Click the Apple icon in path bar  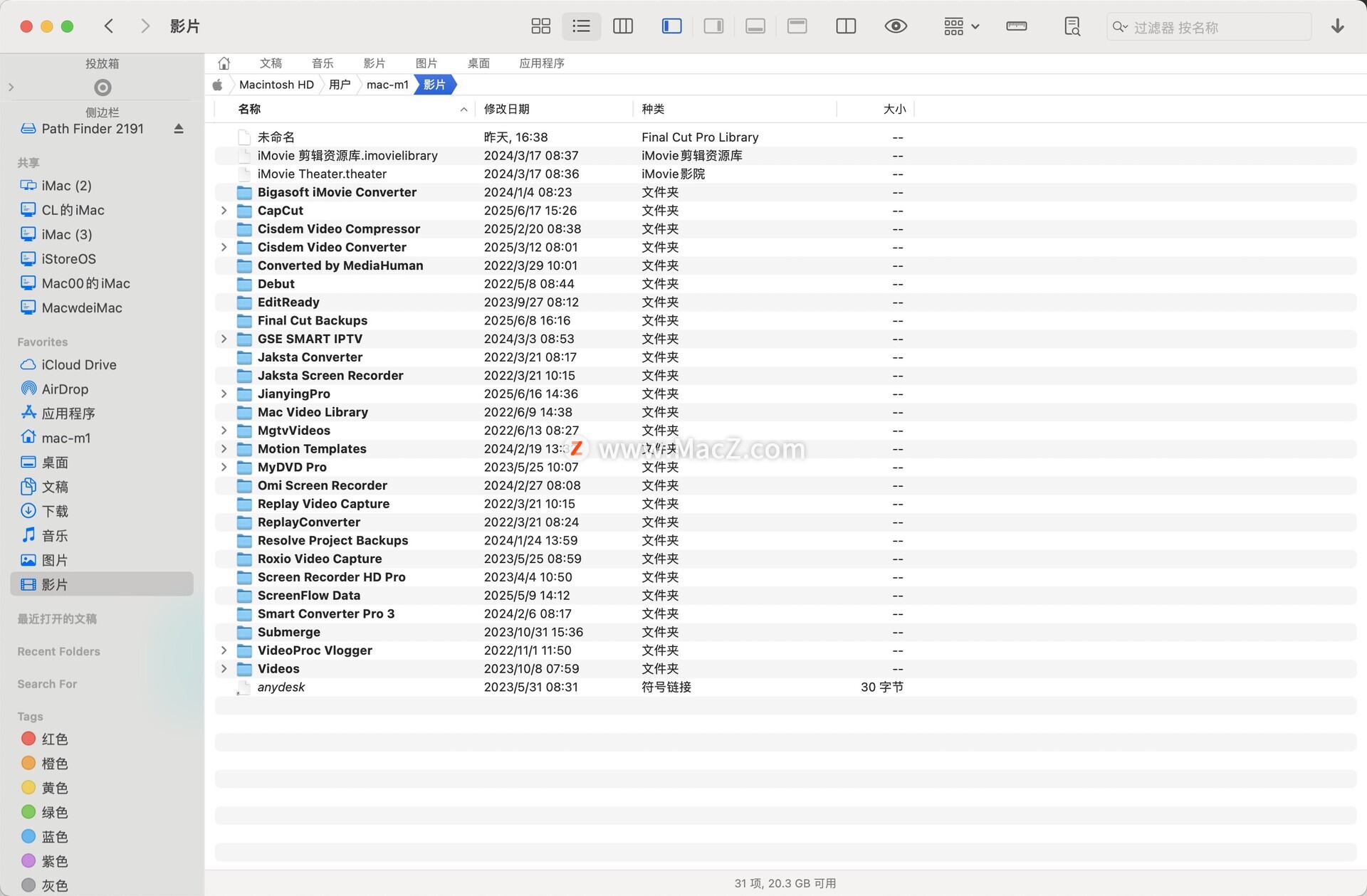pos(218,85)
